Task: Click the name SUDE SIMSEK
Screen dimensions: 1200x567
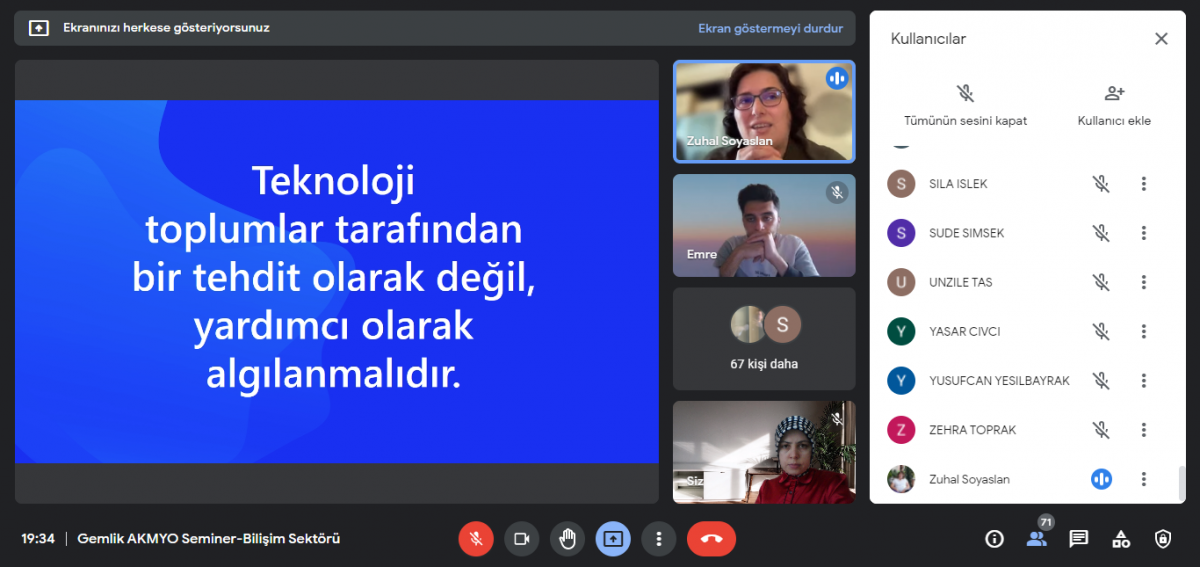Action: 966,233
